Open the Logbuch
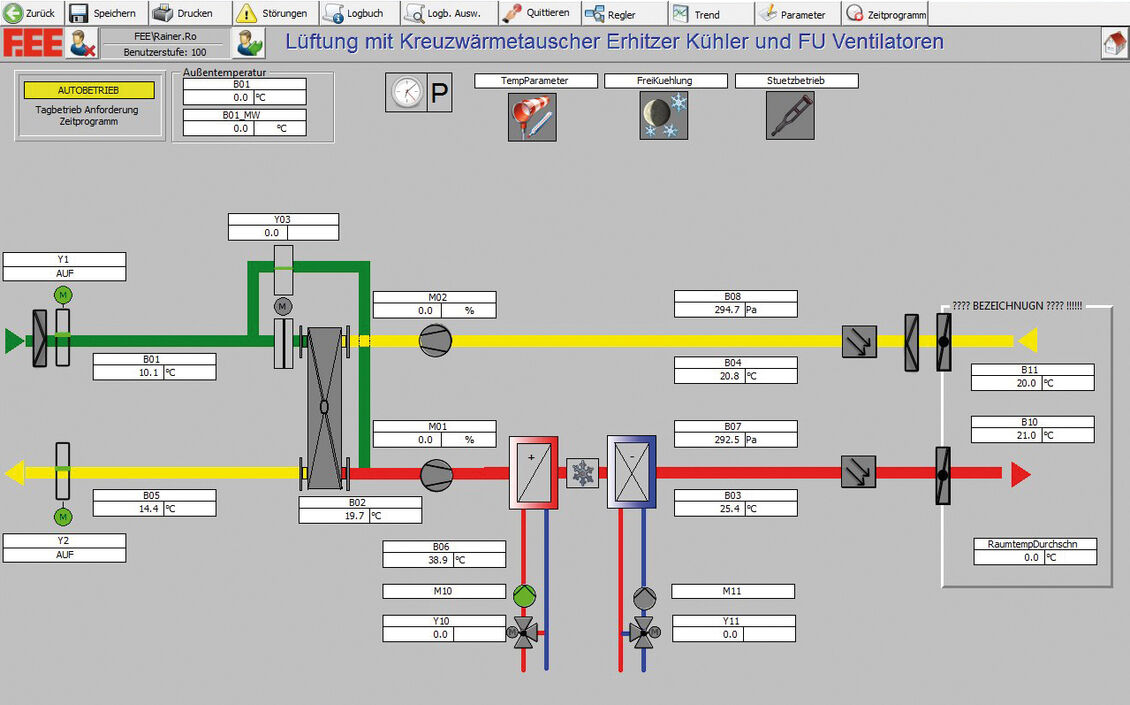 360,13
